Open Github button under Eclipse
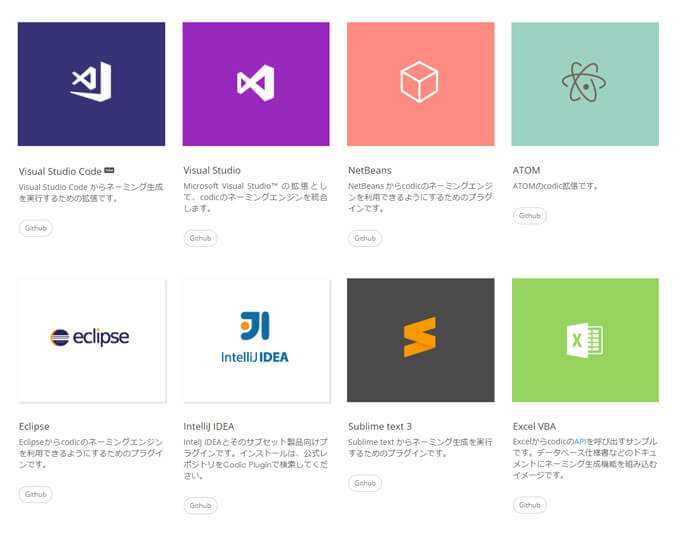Image resolution: width=680 pixels, height=533 pixels. [x=36, y=494]
